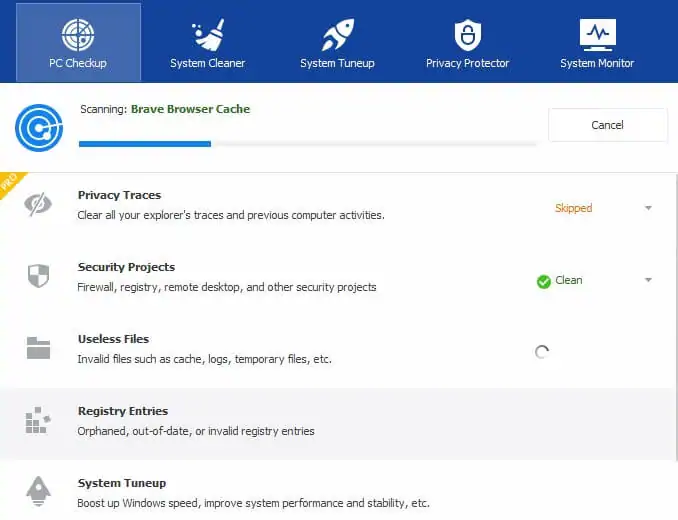Click the Privacy Traces crossed-eye icon
The width and height of the screenshot is (678, 520).
(x=38, y=204)
